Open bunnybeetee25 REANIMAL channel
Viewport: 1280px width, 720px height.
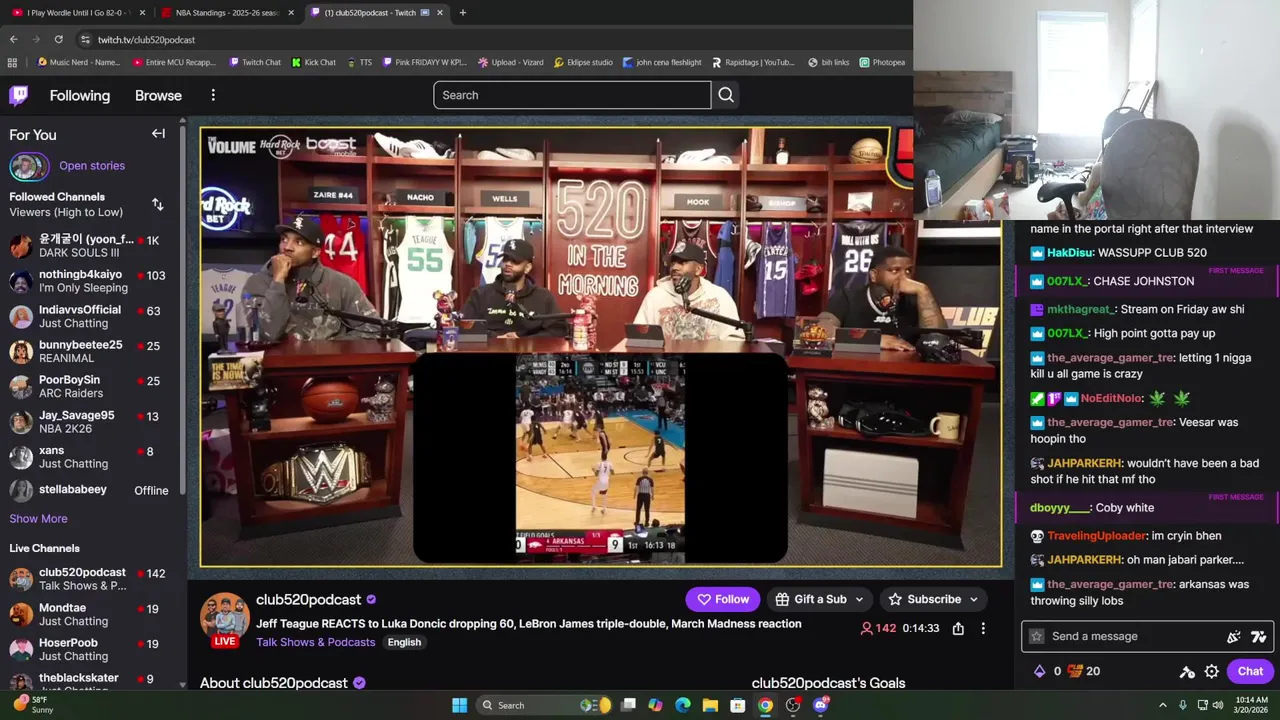(92, 351)
